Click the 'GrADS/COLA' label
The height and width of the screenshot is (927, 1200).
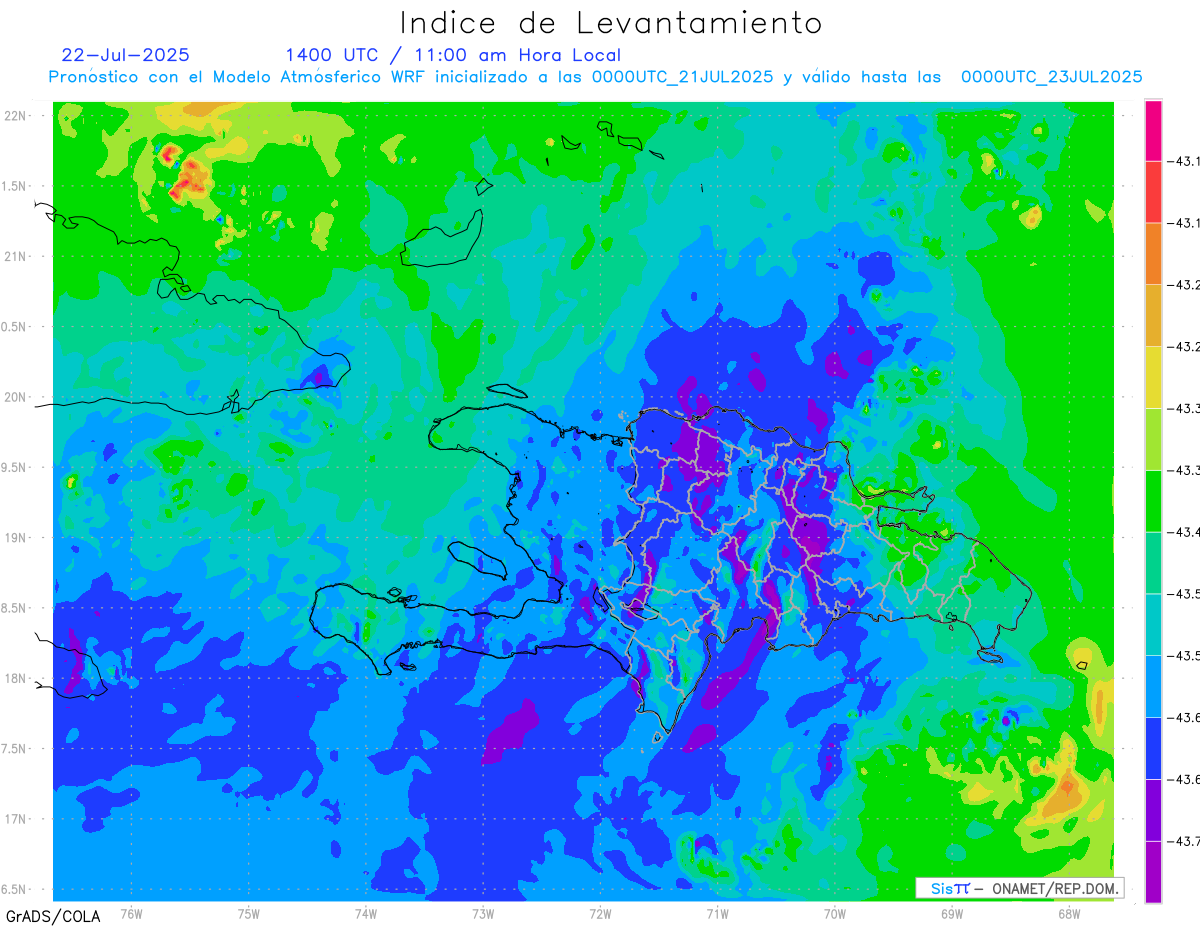52,916
